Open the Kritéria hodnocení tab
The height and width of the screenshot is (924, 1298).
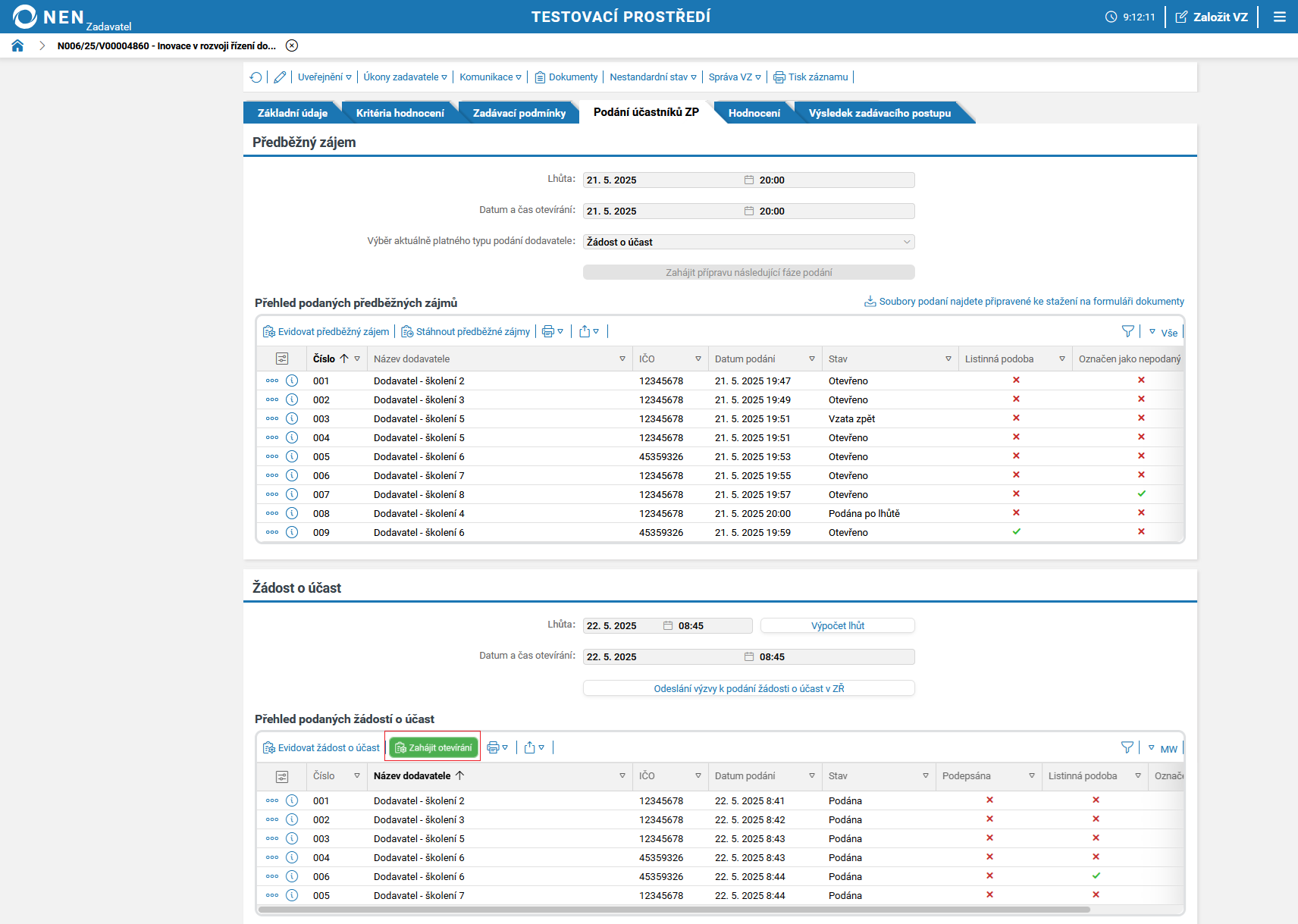(400, 113)
